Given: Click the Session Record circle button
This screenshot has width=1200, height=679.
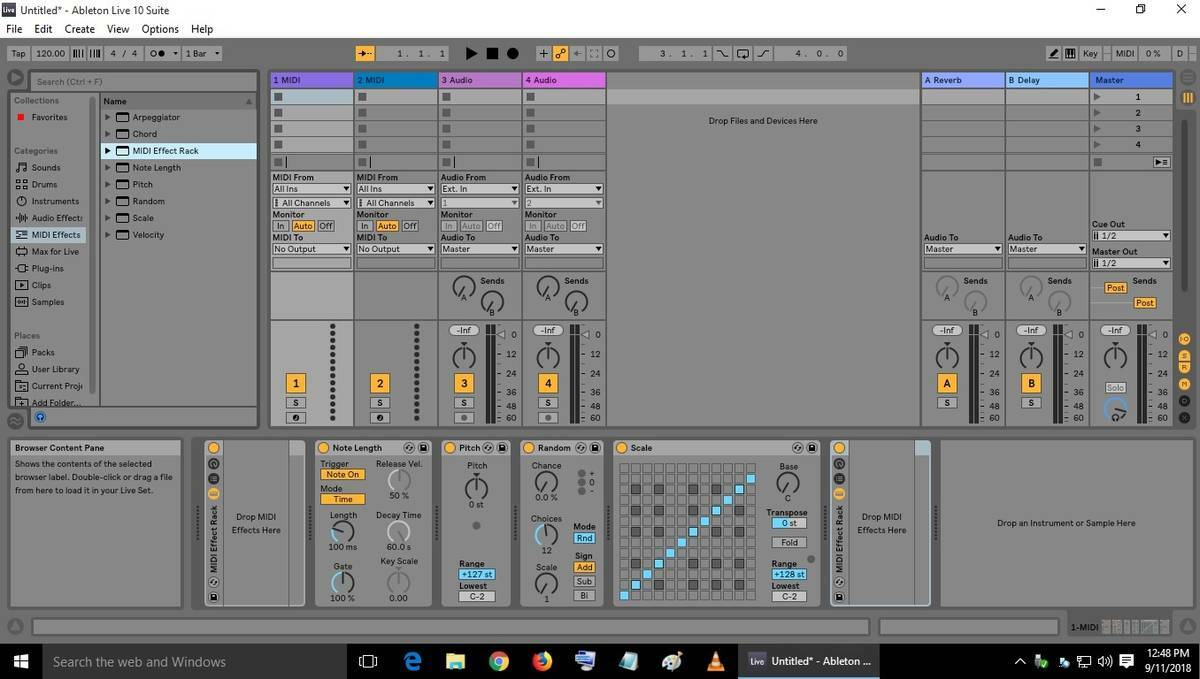Looking at the screenshot, I should tap(611, 53).
